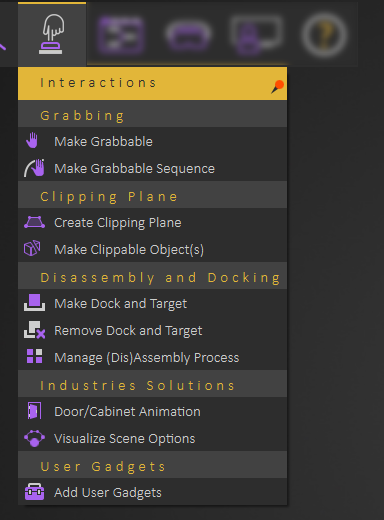Click the Make Dock and Target icon
Viewport: 384px width, 520px height.
[x=34, y=303]
